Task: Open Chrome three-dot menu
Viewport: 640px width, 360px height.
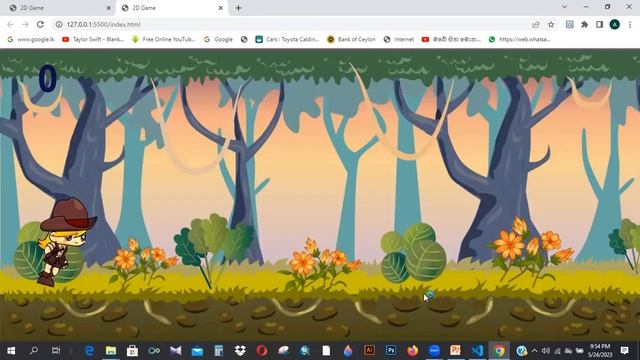Action: (x=630, y=24)
